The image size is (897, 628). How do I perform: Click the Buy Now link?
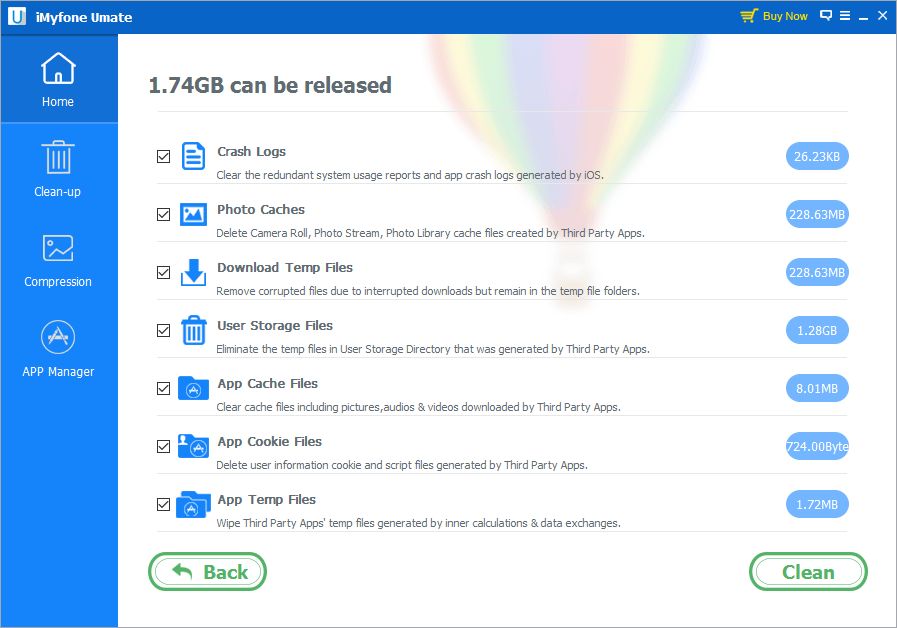point(785,15)
